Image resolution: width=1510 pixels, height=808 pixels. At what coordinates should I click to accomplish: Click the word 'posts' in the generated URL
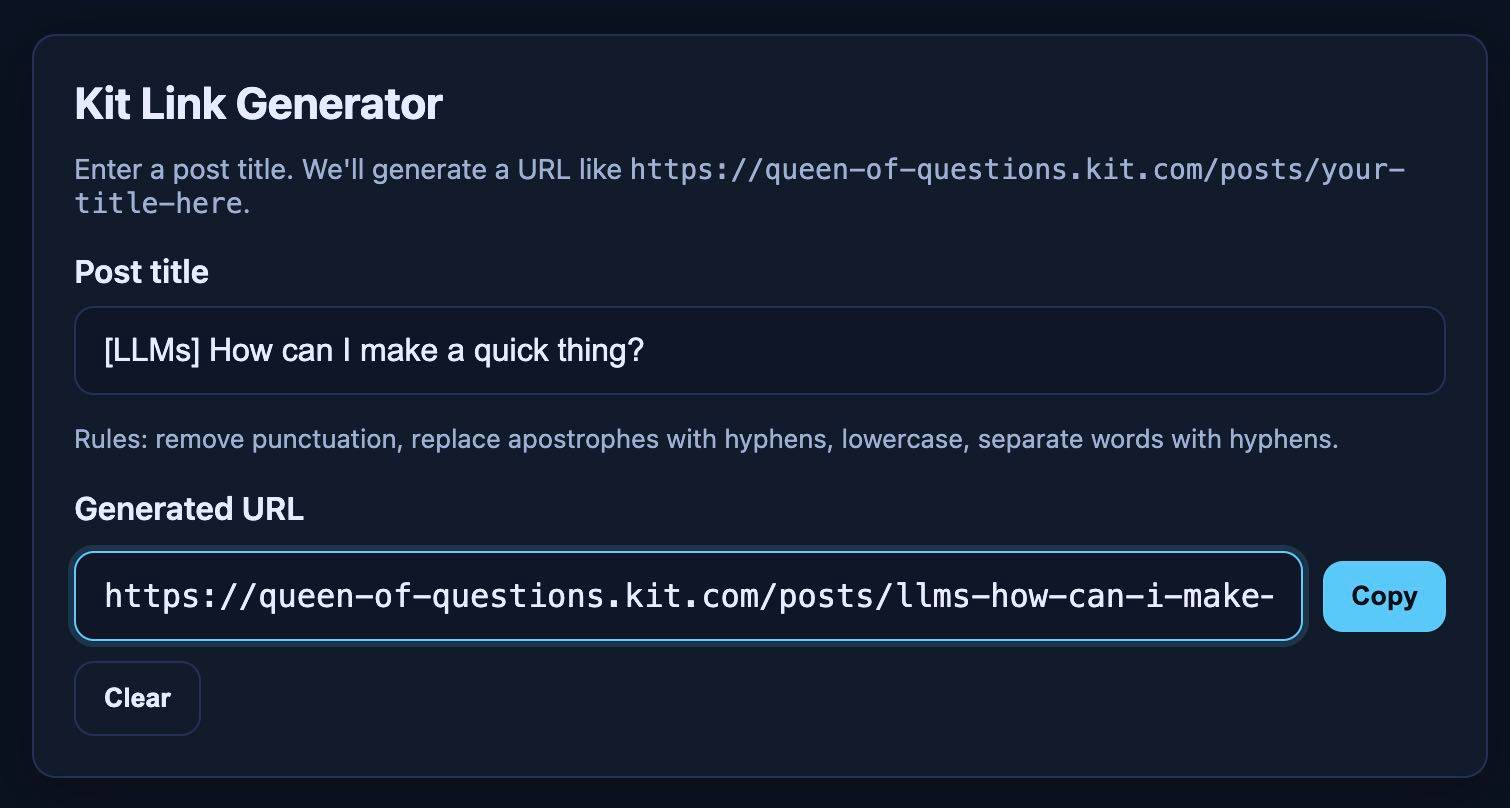tap(827, 596)
